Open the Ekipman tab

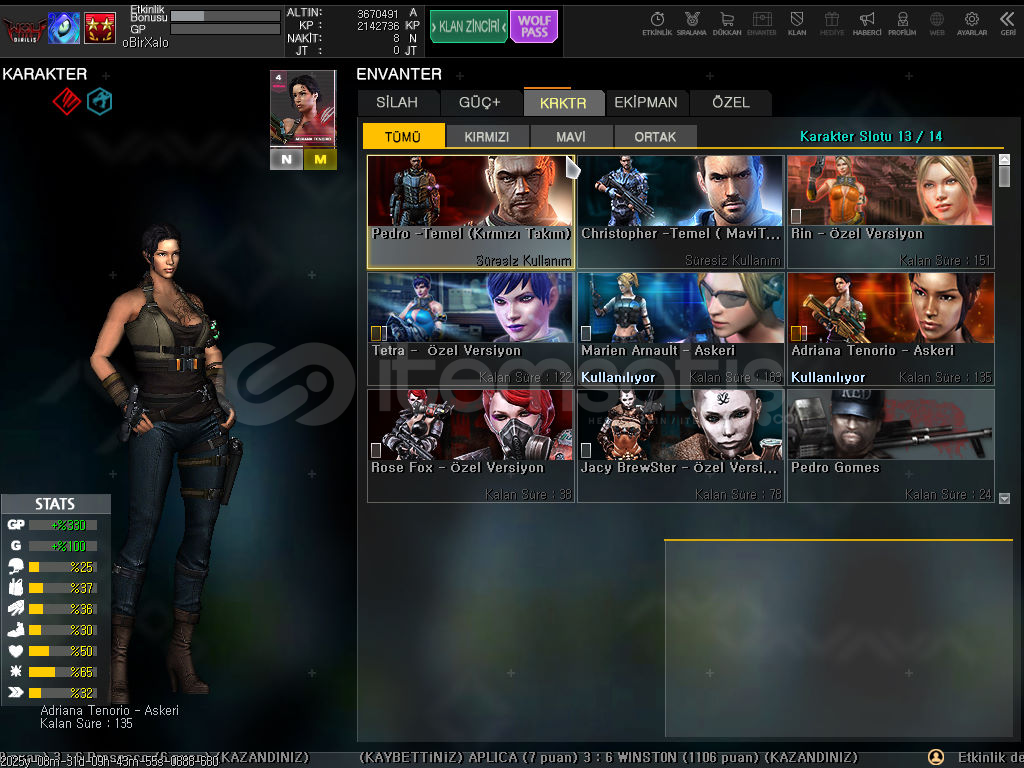(x=646, y=103)
